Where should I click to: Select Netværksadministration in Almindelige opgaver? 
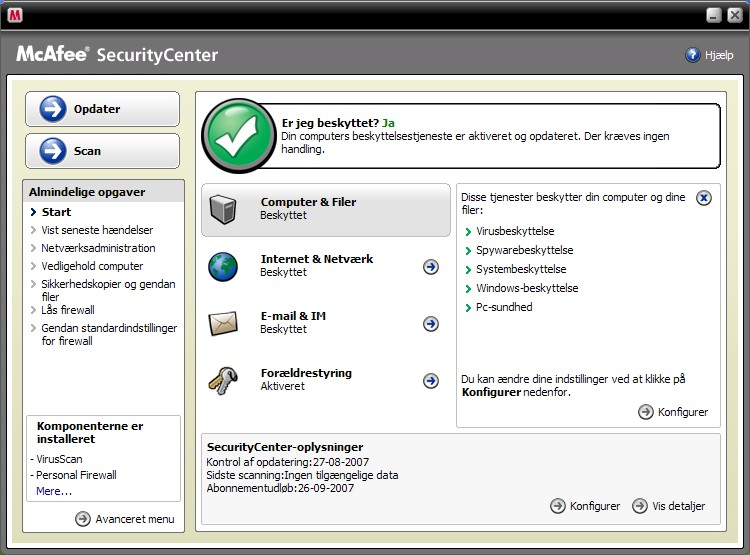click(98, 248)
